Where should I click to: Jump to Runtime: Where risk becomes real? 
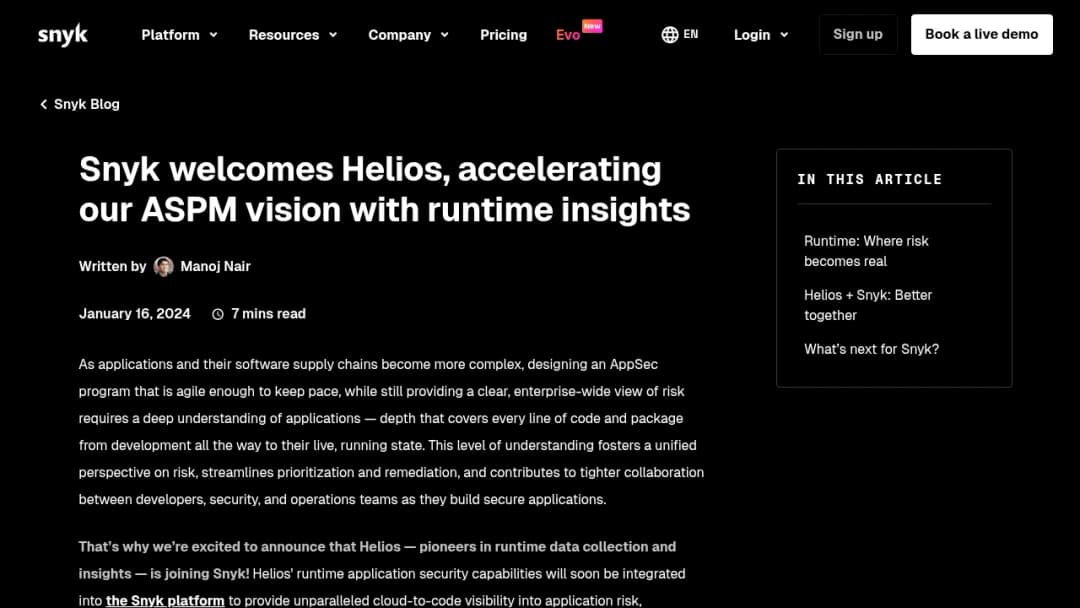coord(866,251)
